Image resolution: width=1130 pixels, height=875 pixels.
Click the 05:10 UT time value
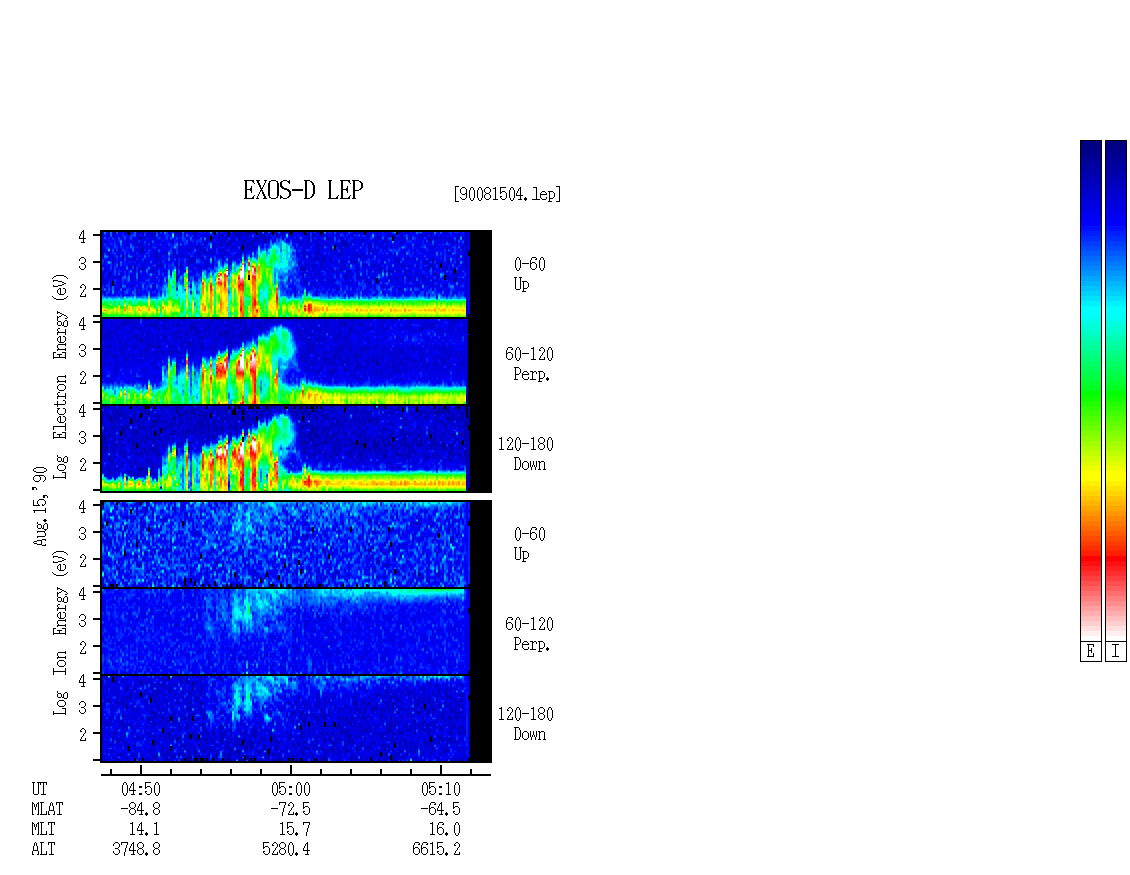pyautogui.click(x=440, y=789)
